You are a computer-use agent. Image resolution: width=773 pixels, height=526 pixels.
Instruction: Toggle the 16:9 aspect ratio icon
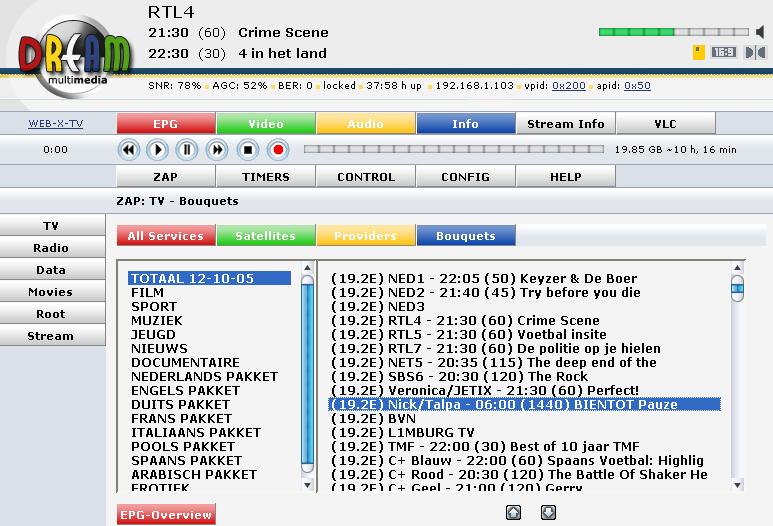723,52
